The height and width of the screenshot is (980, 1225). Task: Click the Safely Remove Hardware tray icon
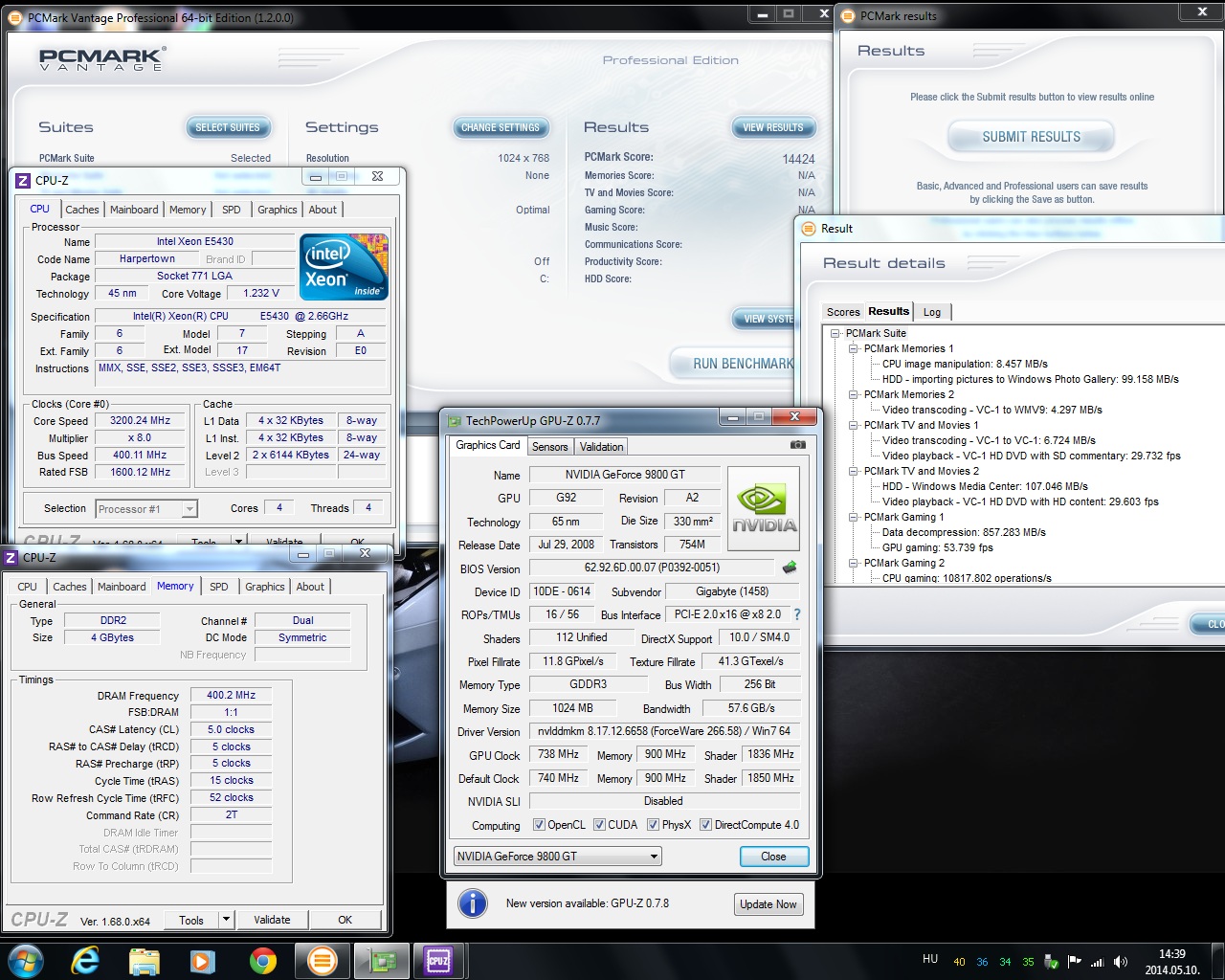[1051, 962]
